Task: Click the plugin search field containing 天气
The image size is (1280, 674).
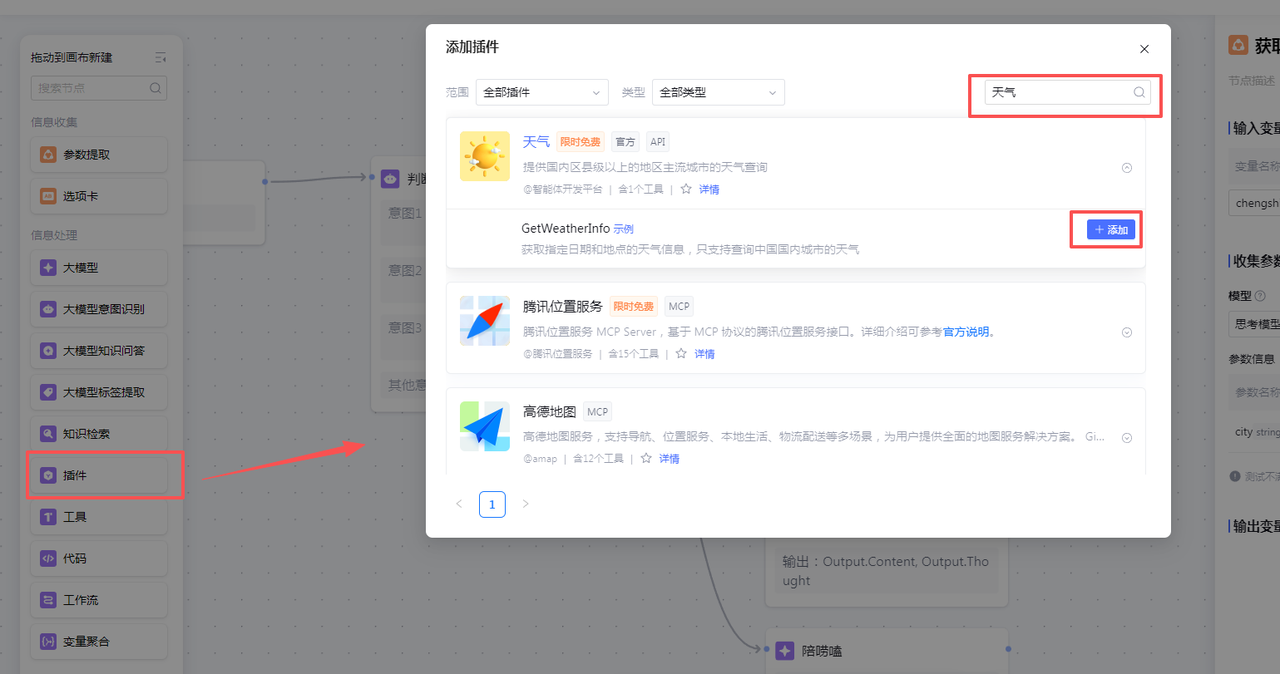Action: tap(1057, 92)
